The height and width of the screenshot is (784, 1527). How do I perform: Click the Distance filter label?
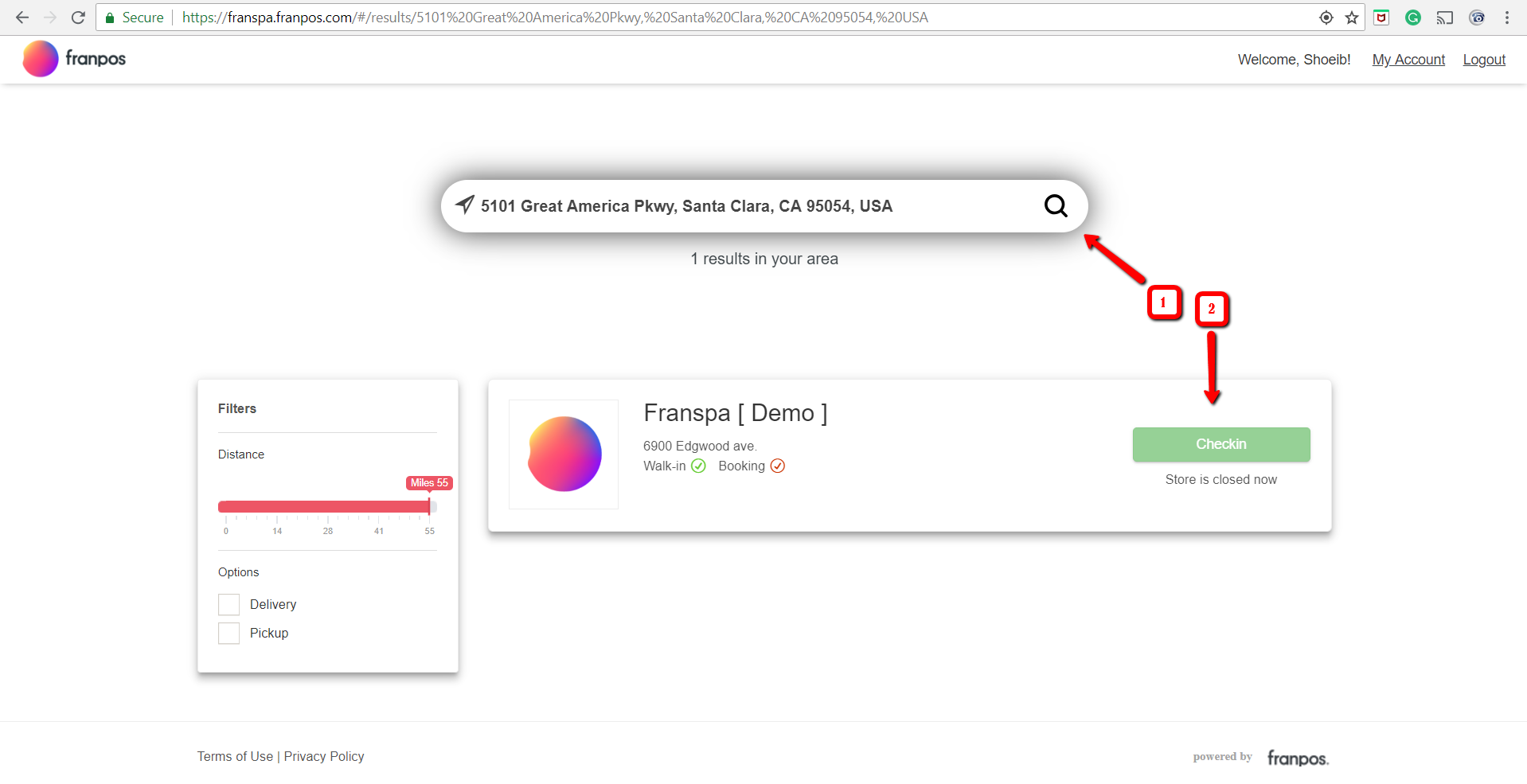tap(241, 454)
